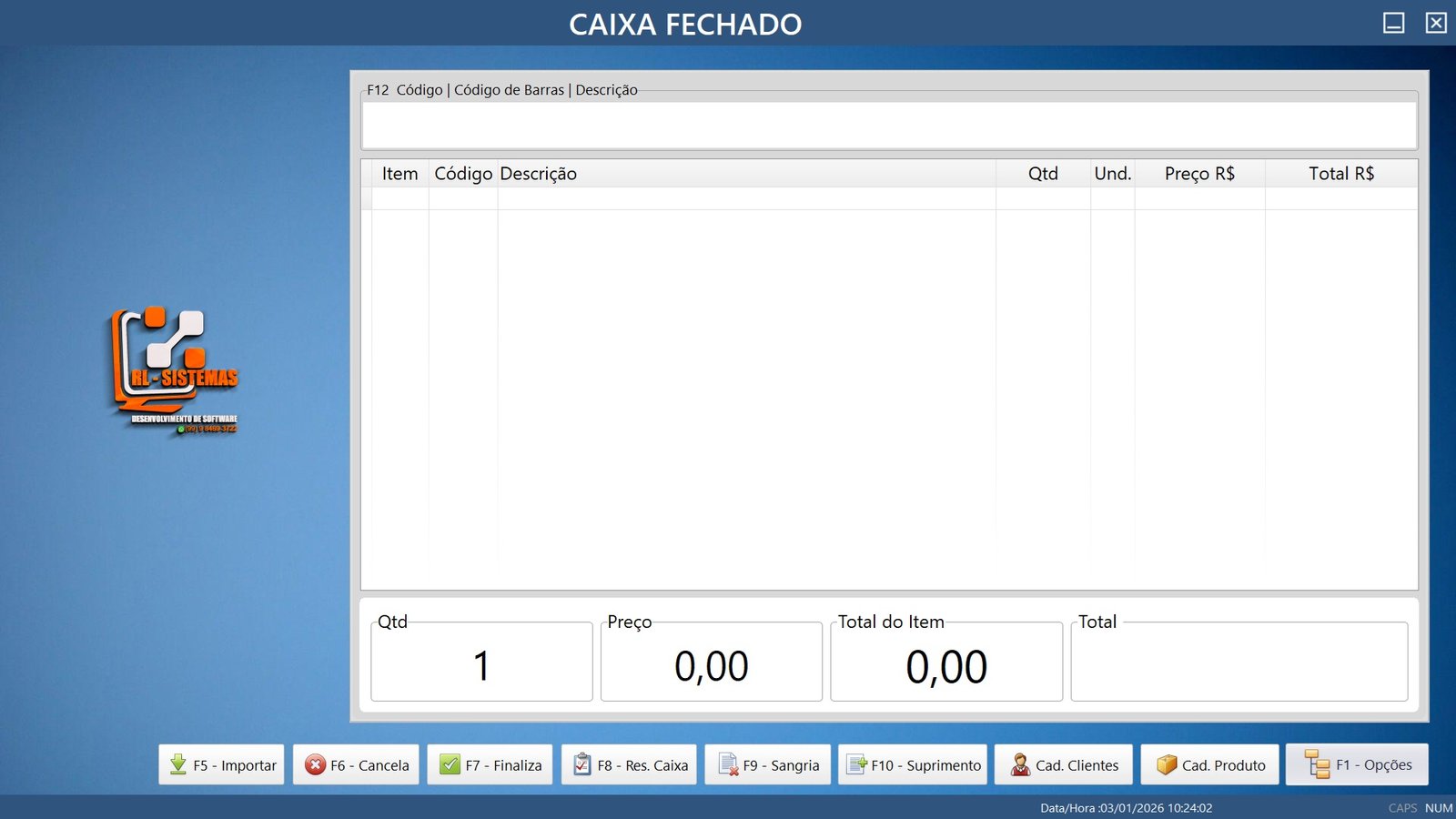This screenshot has height=819, width=1456.
Task: Click the Sangria document icon
Action: tap(727, 764)
